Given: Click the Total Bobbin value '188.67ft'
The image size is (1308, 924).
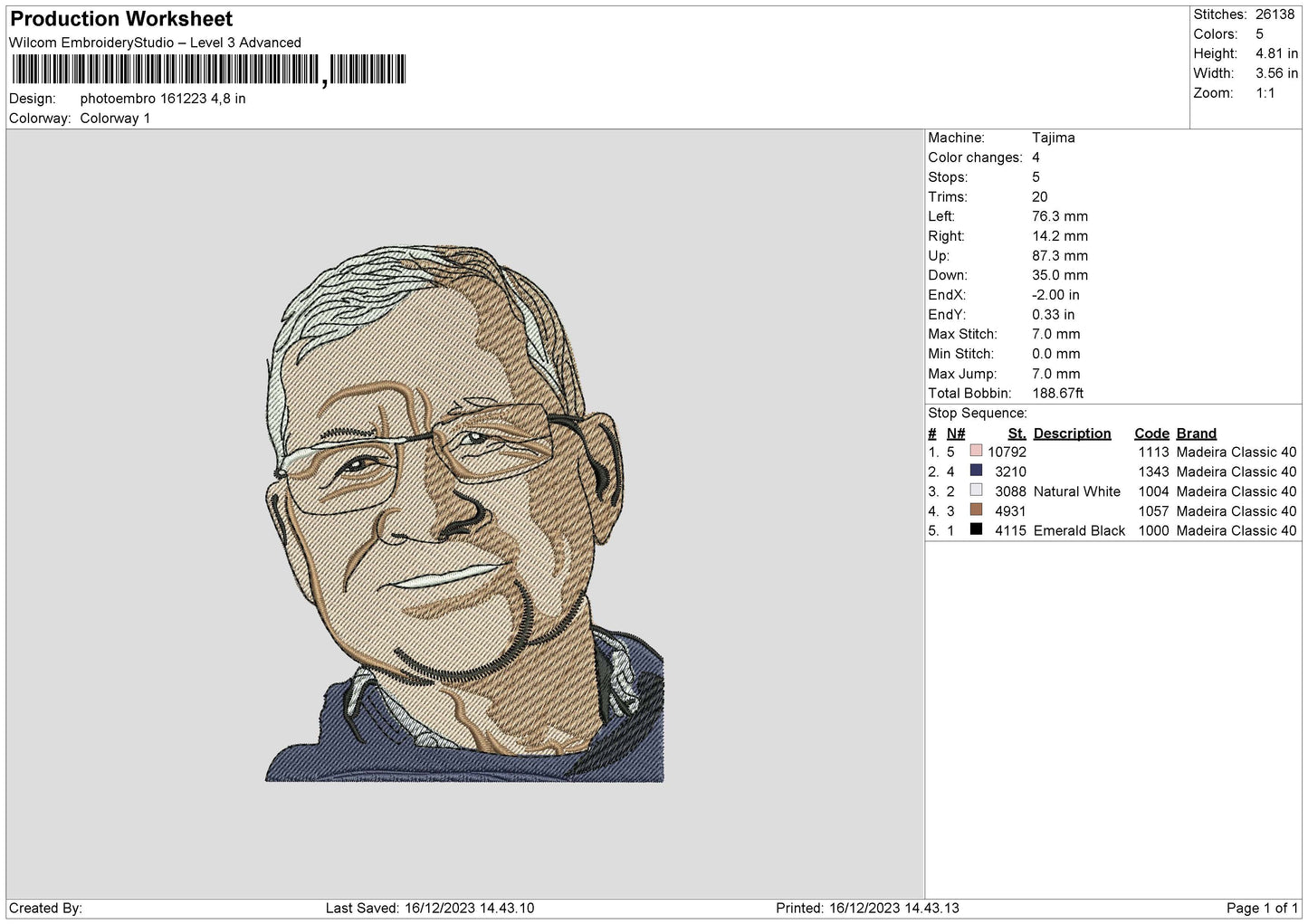Looking at the screenshot, I should coord(1058,394).
